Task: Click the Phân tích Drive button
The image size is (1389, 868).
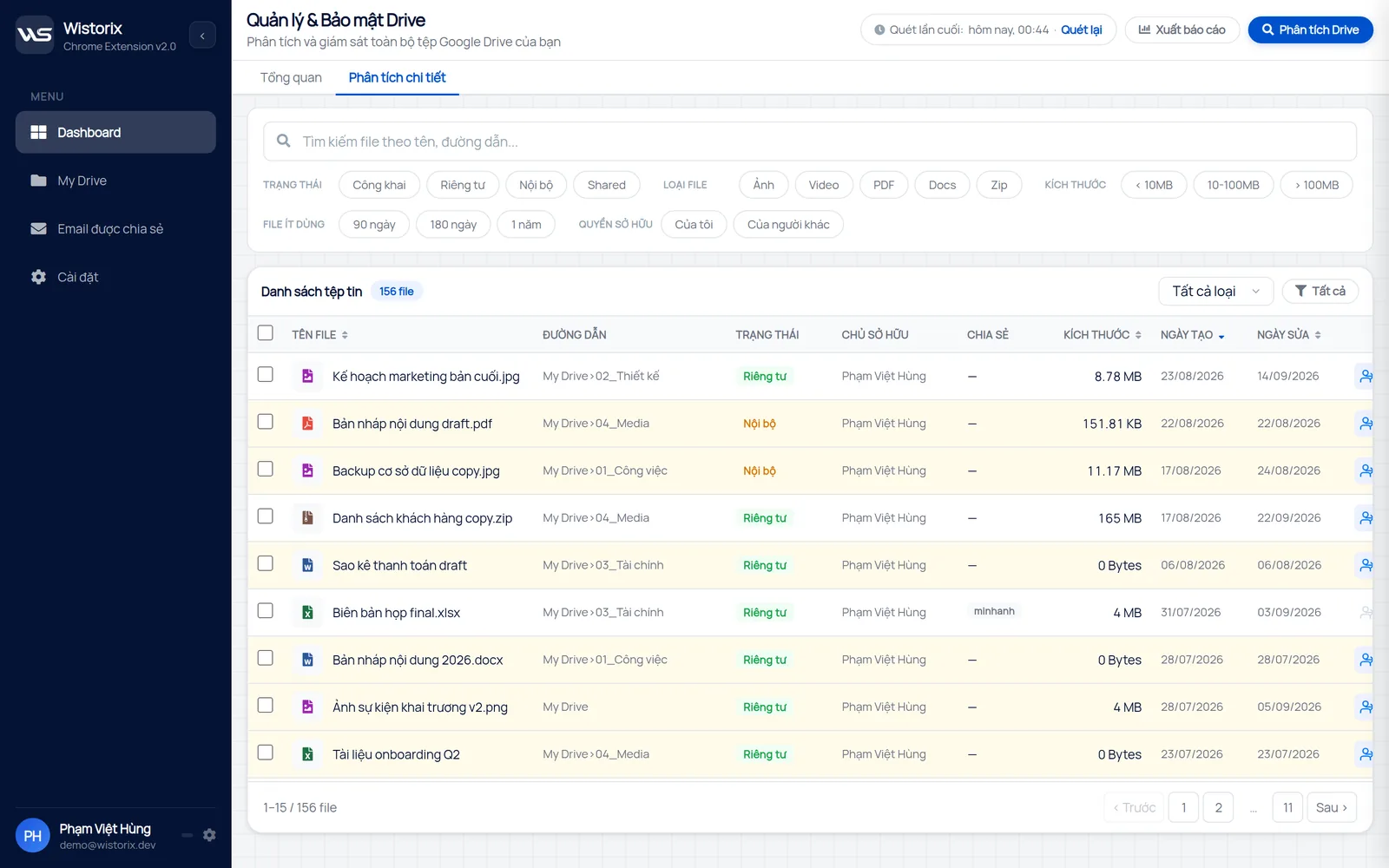Action: 1311,30
